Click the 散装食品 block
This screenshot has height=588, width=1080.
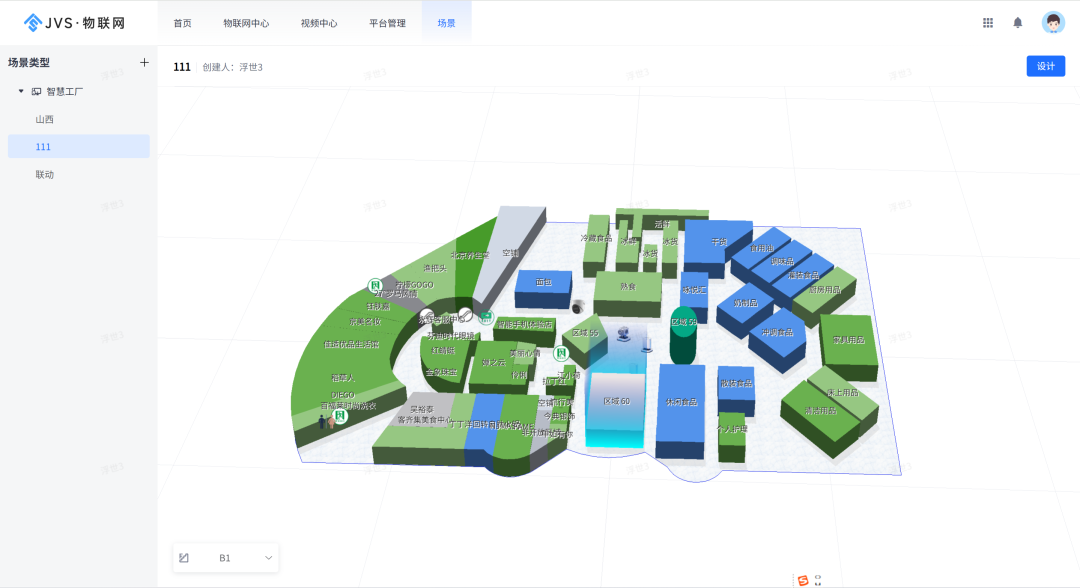(x=736, y=390)
